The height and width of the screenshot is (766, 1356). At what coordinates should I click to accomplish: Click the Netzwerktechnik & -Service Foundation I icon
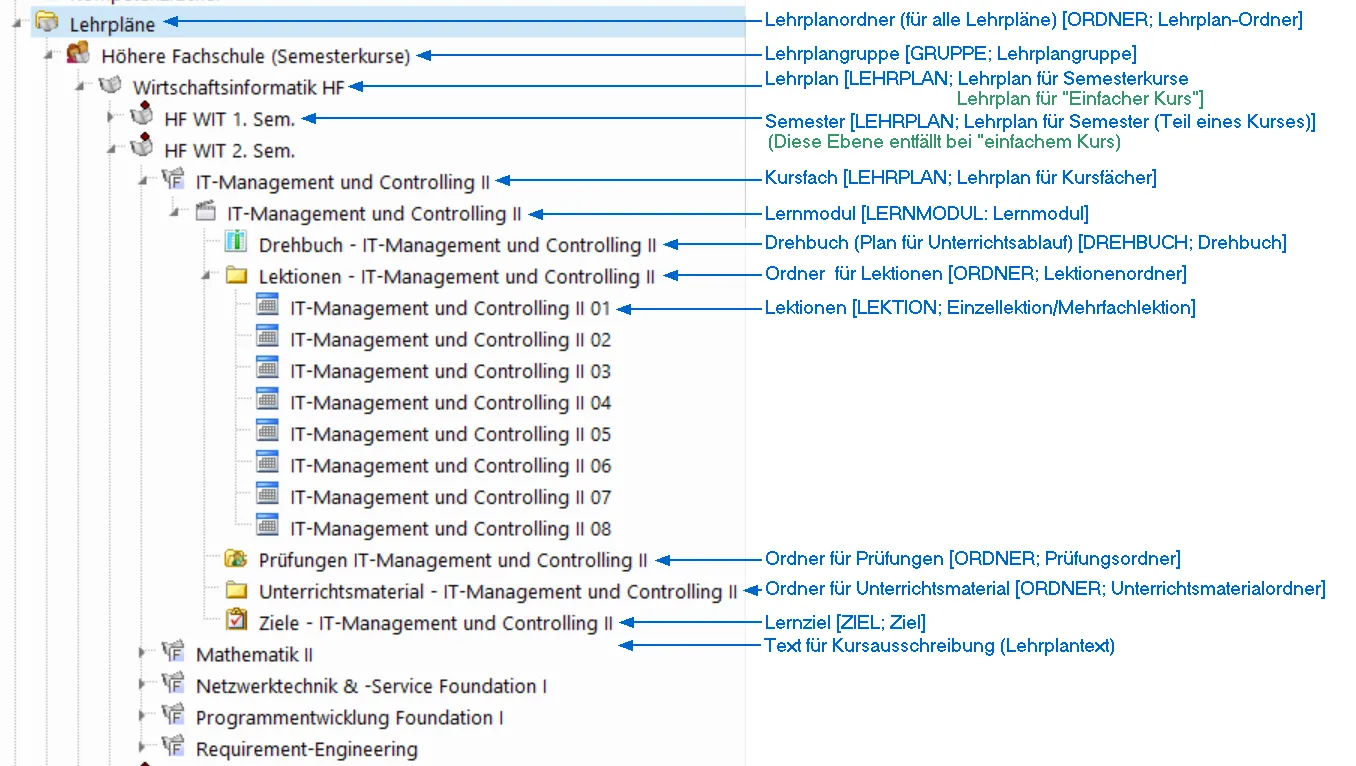(173, 684)
